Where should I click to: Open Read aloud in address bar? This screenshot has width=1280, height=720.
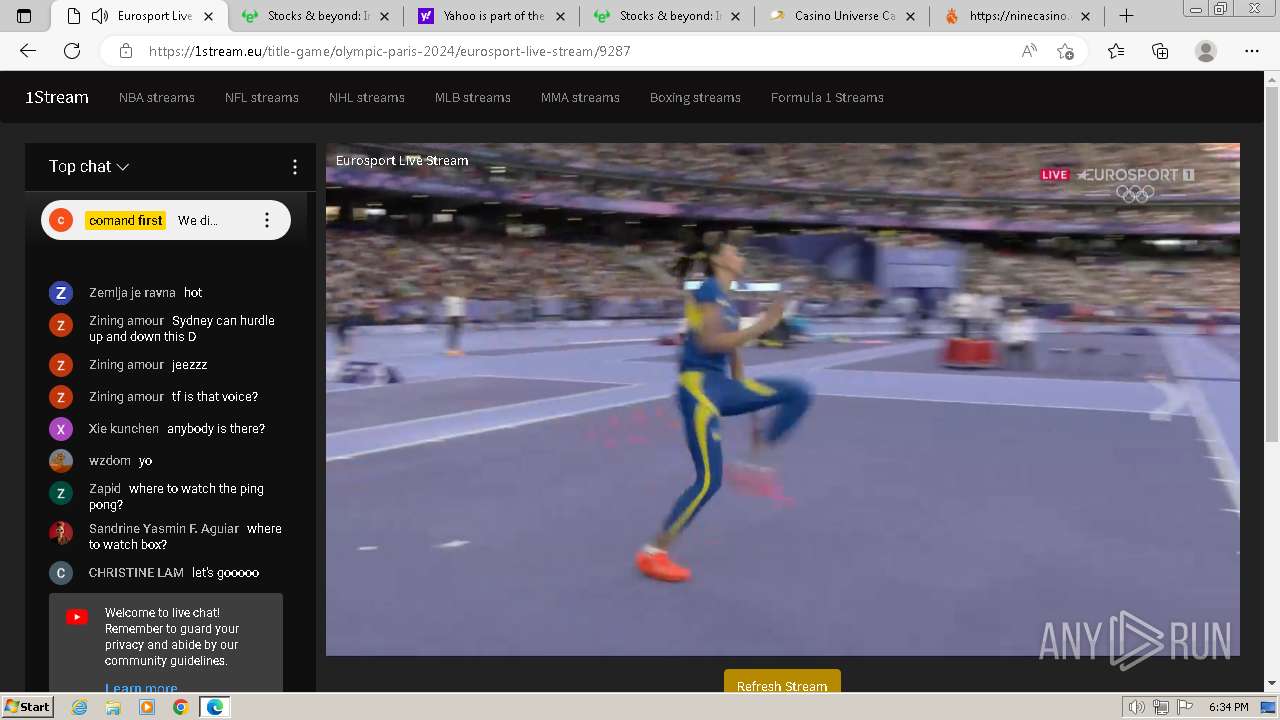coord(1029,51)
